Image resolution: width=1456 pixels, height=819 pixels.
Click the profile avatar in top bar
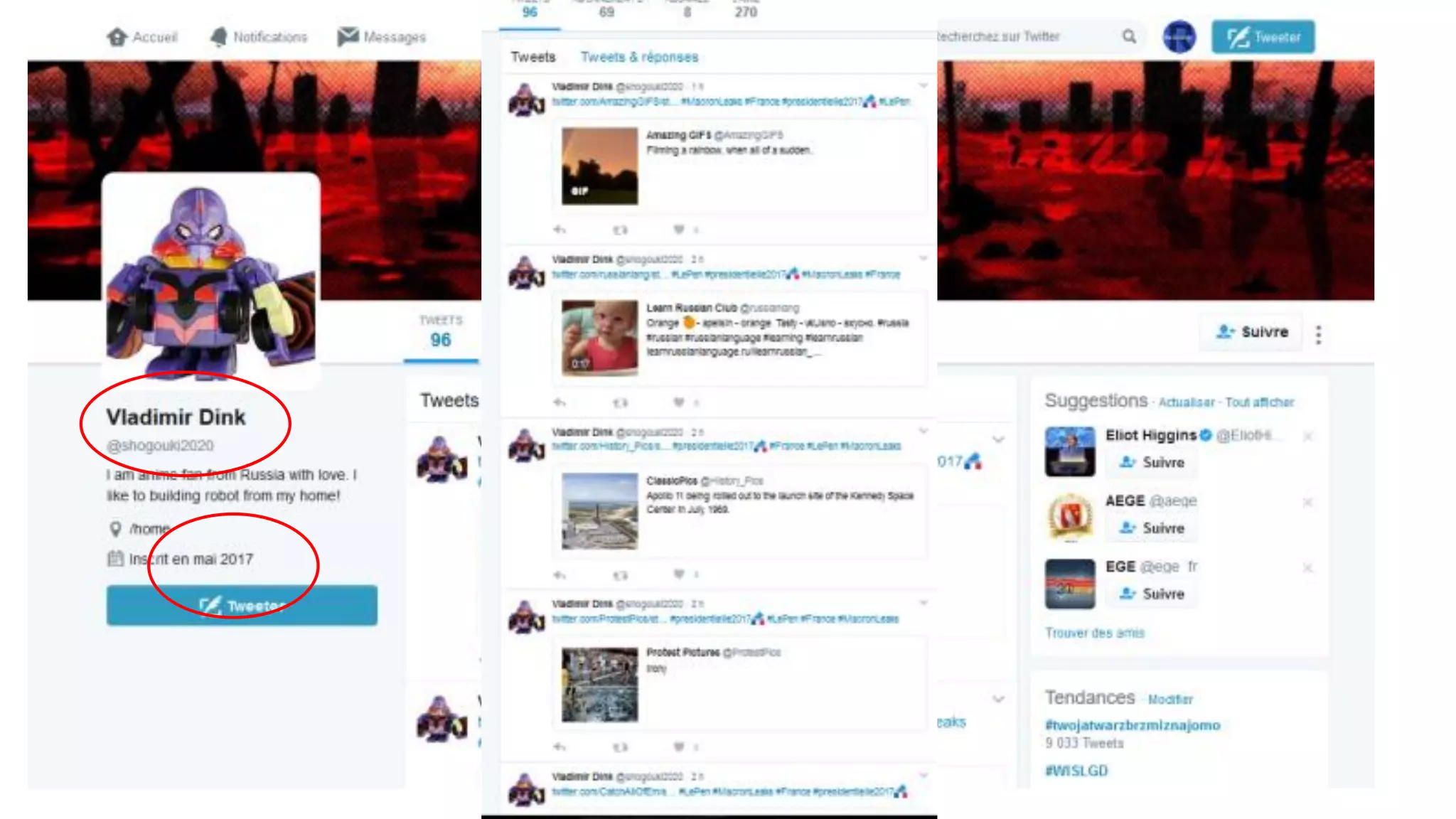(1179, 37)
